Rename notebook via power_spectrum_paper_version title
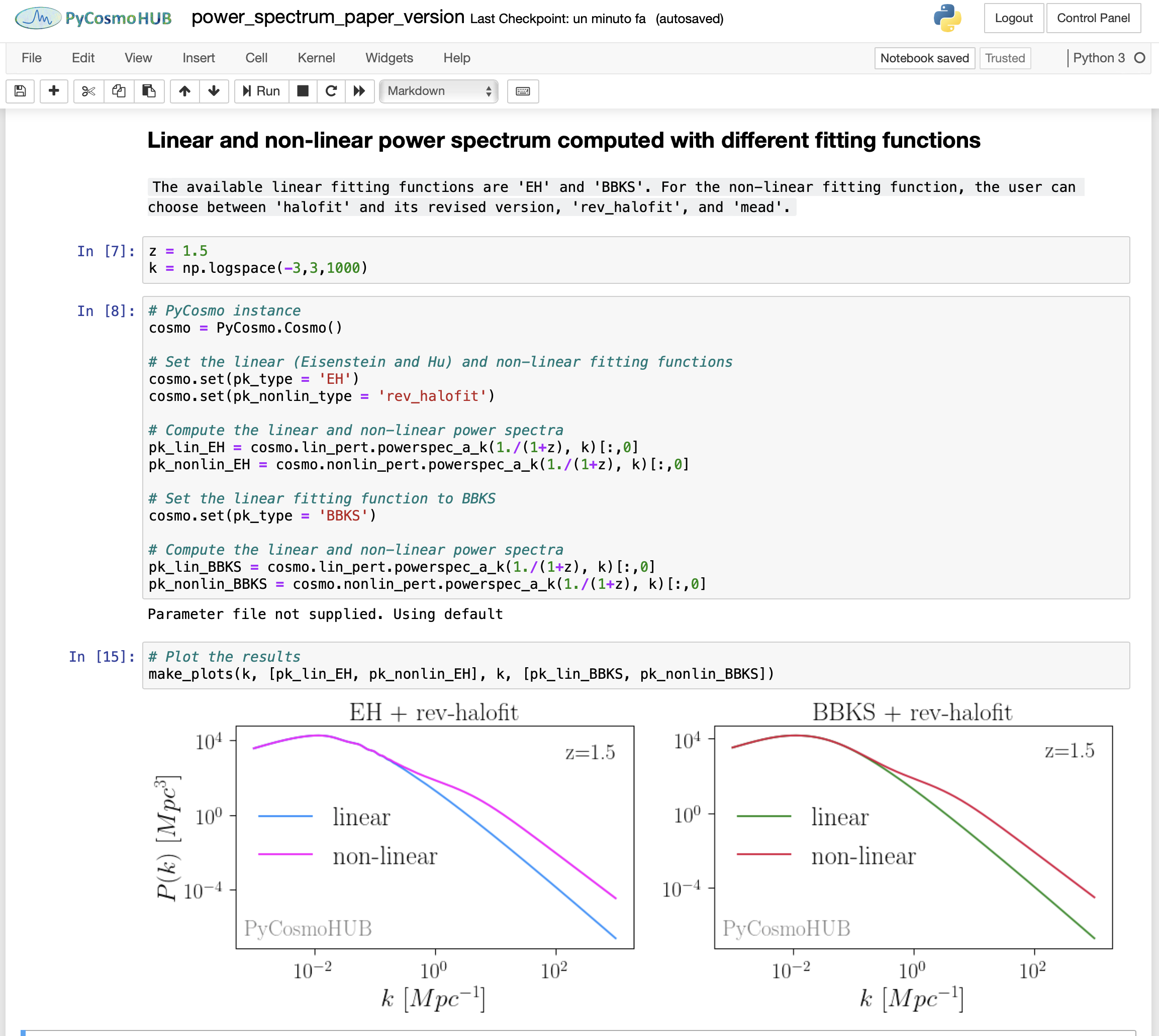Image resolution: width=1159 pixels, height=1036 pixels. pos(328,17)
